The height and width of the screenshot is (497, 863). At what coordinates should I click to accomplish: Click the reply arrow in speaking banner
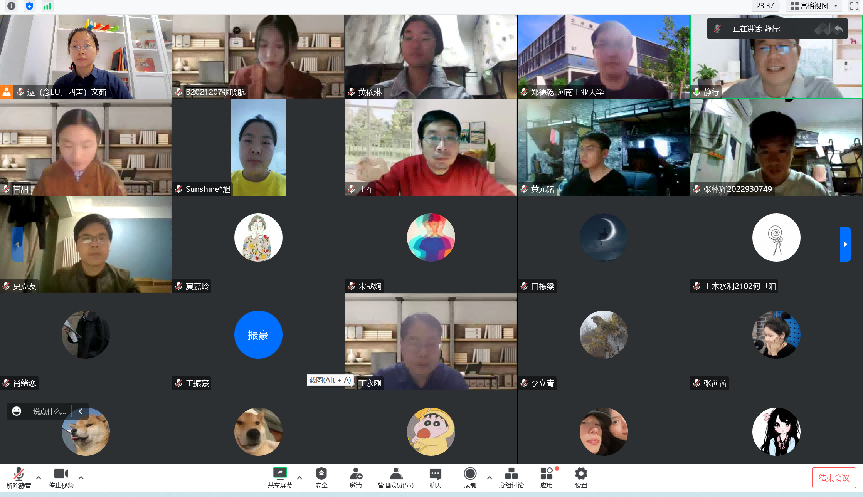click(838, 29)
